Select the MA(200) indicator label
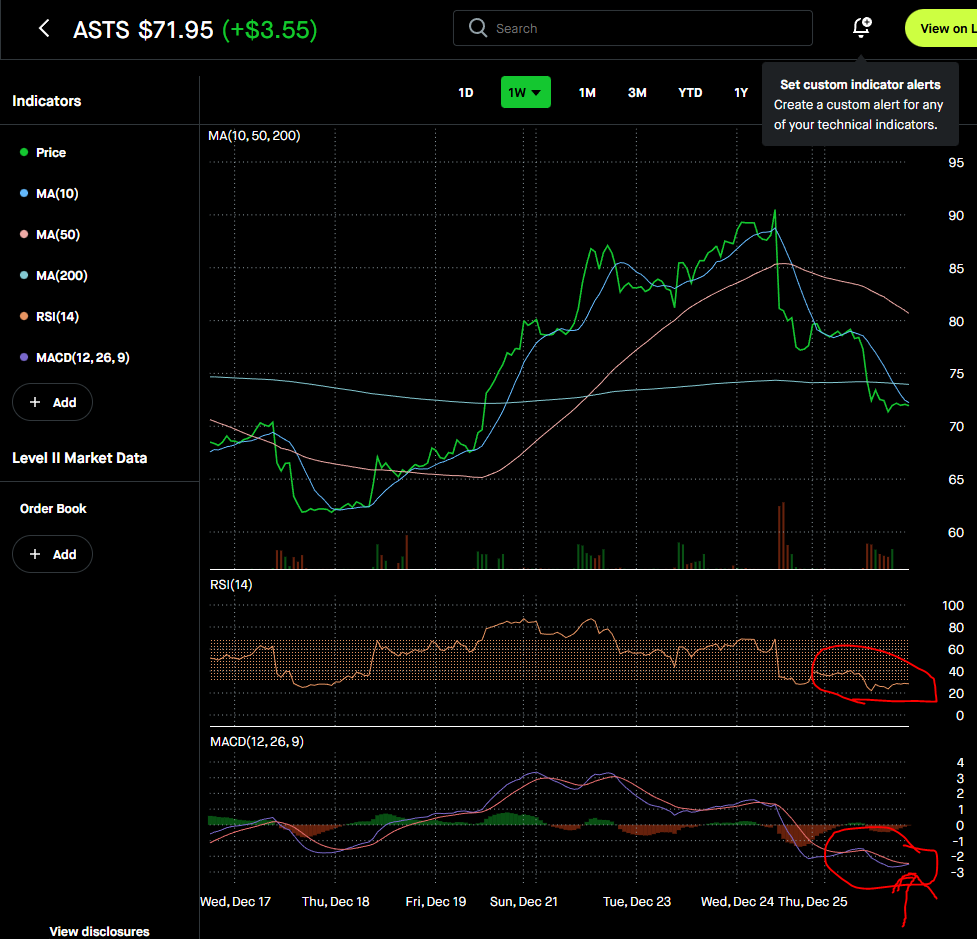This screenshot has width=977, height=939. click(x=62, y=275)
